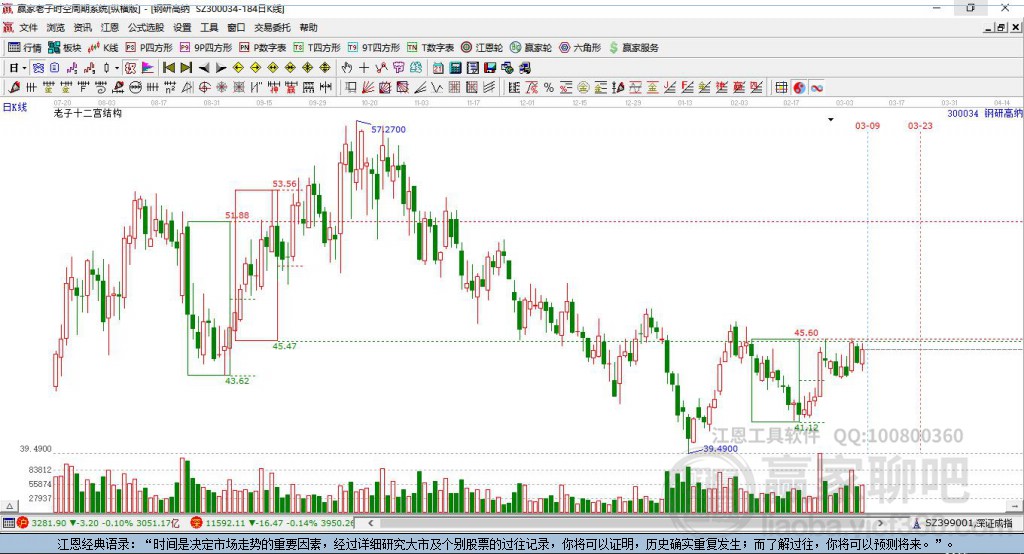
Task: Toggle the infinity loop icon
Action: (816, 88)
